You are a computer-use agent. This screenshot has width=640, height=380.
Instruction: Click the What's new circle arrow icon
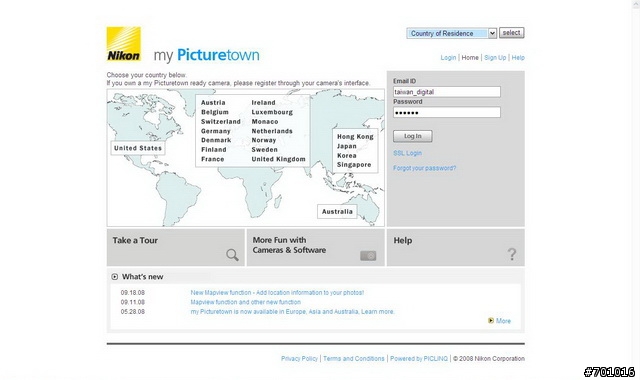coord(115,277)
